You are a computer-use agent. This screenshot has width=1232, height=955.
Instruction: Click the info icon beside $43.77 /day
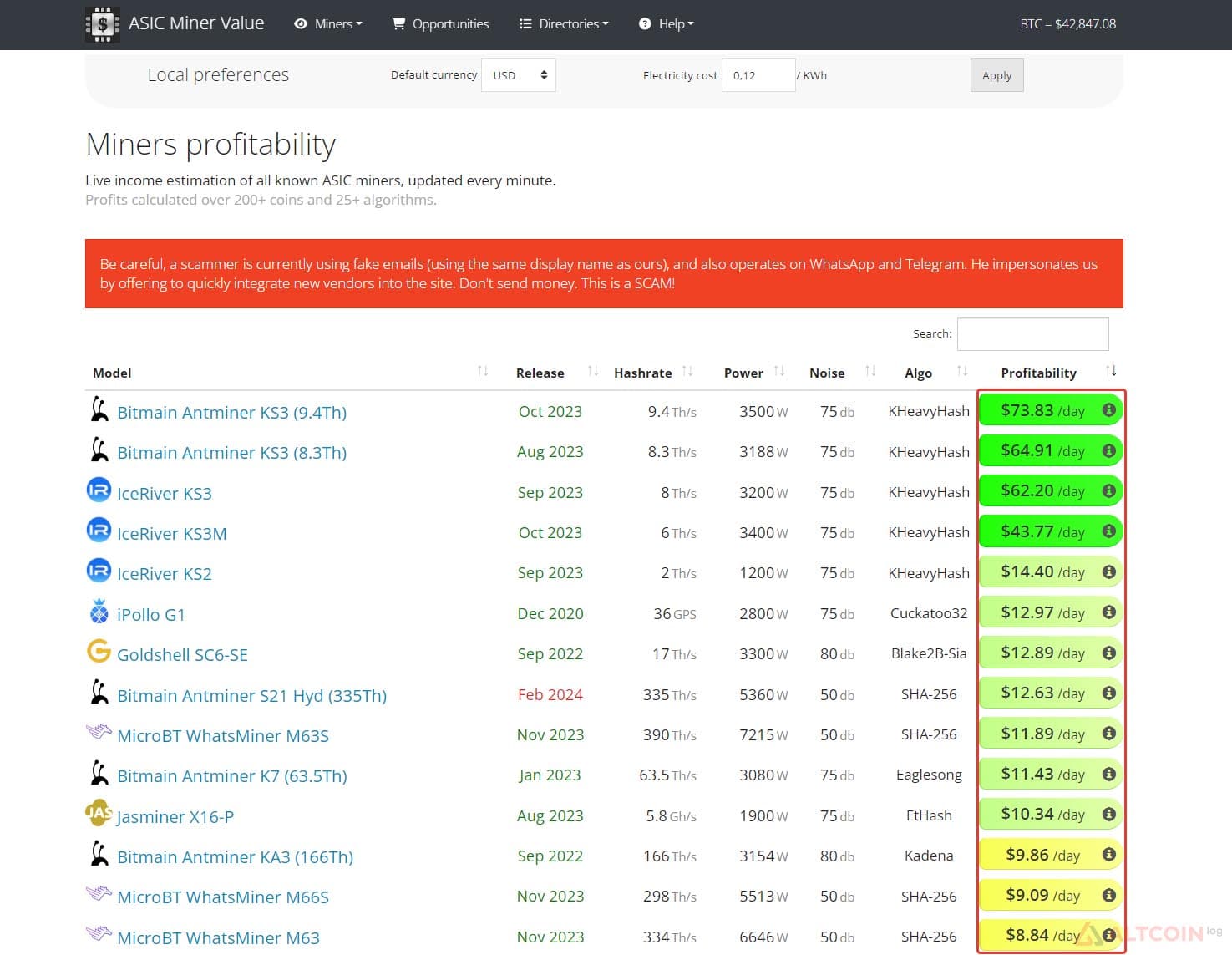pyautogui.click(x=1109, y=531)
